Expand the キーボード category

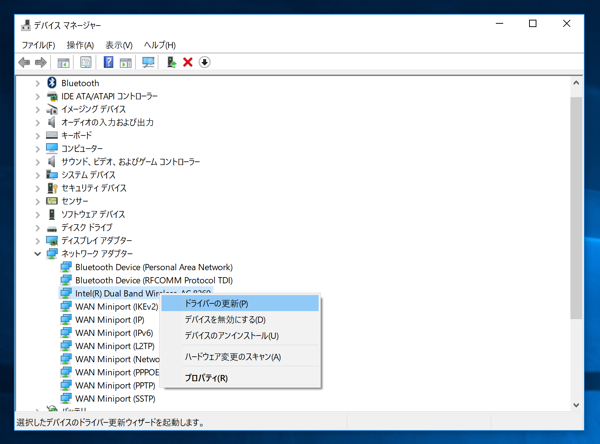[38, 135]
